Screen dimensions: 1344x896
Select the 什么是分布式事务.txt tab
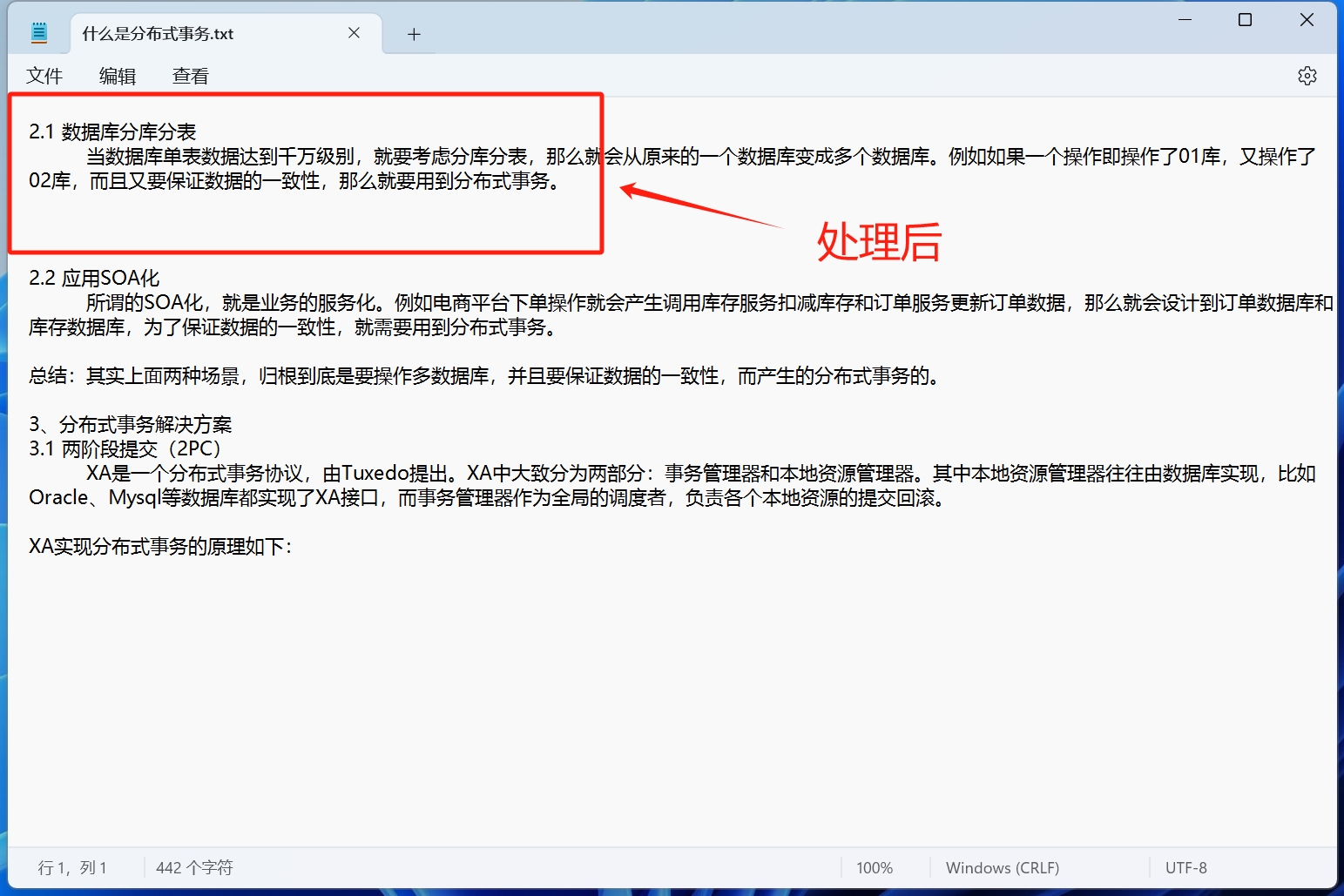point(157,33)
